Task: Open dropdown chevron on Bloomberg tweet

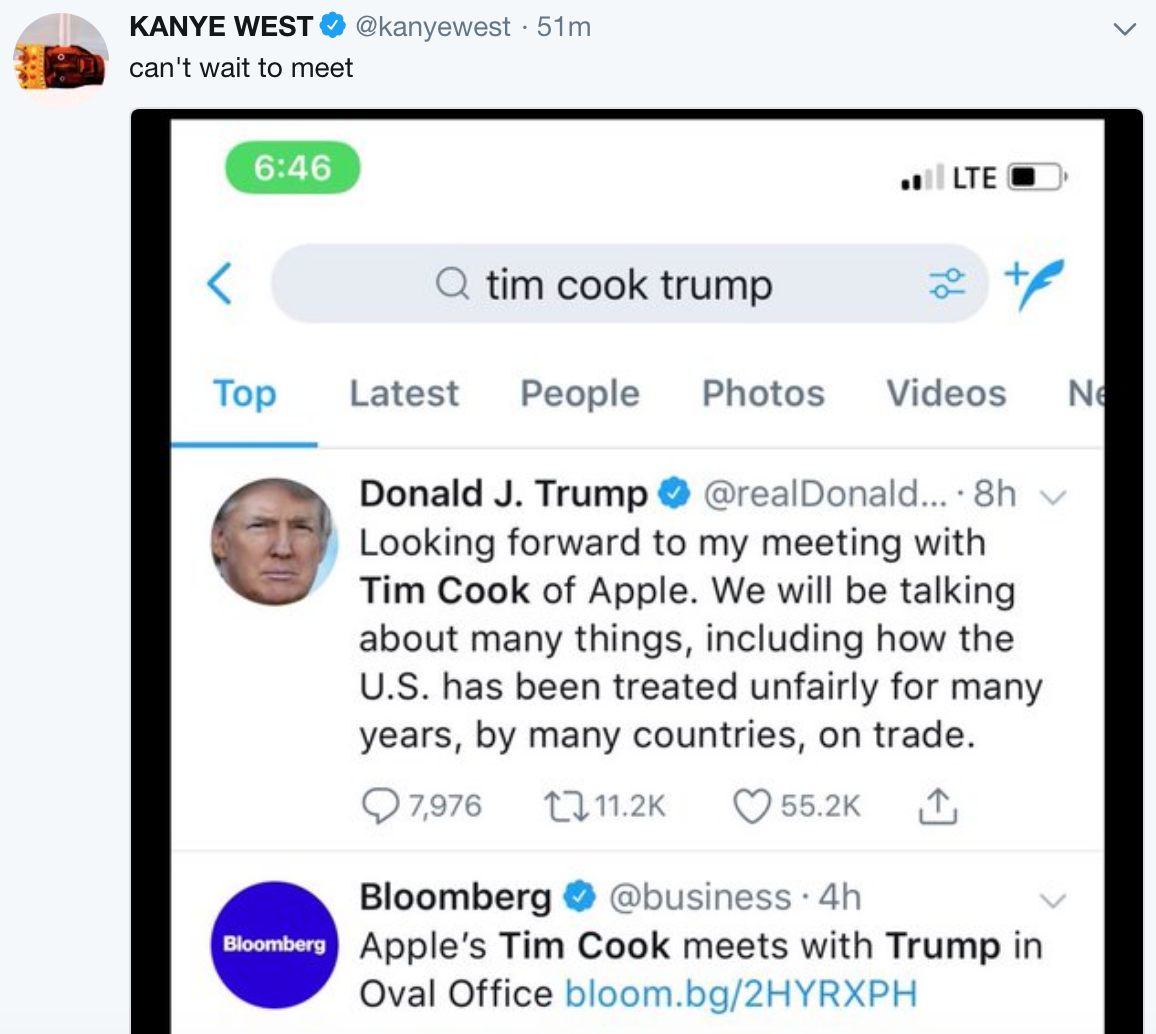Action: tap(1053, 900)
